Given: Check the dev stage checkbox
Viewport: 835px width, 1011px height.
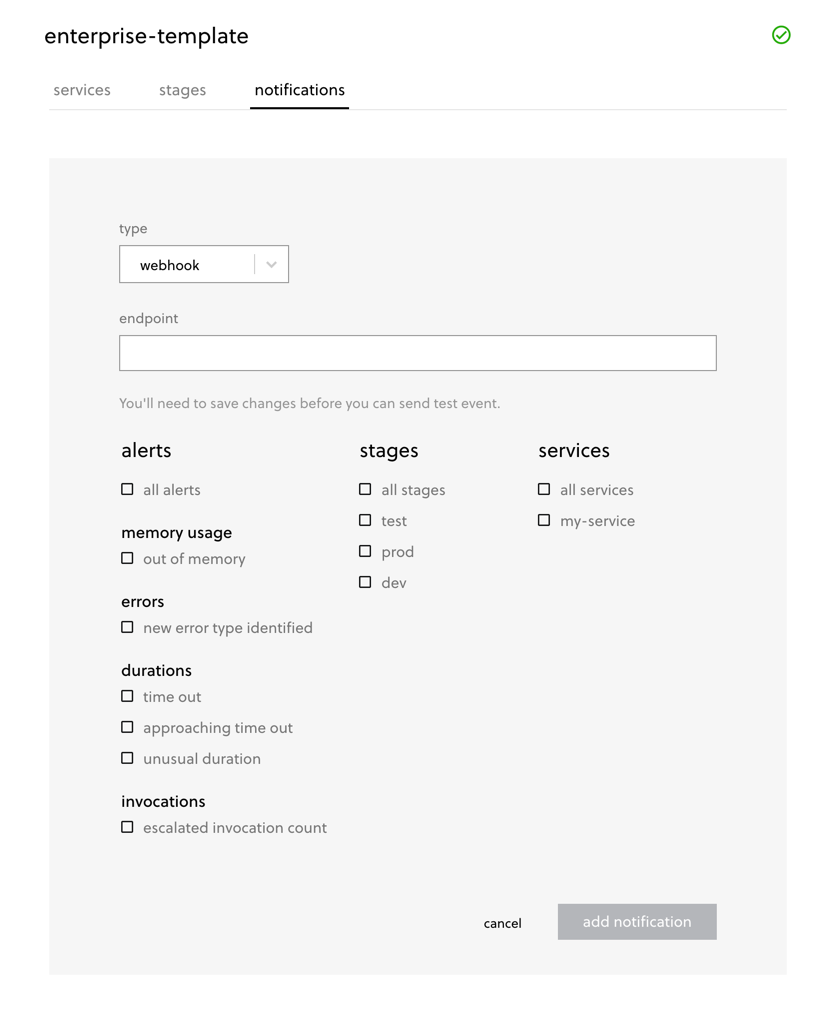Looking at the screenshot, I should [x=365, y=581].
